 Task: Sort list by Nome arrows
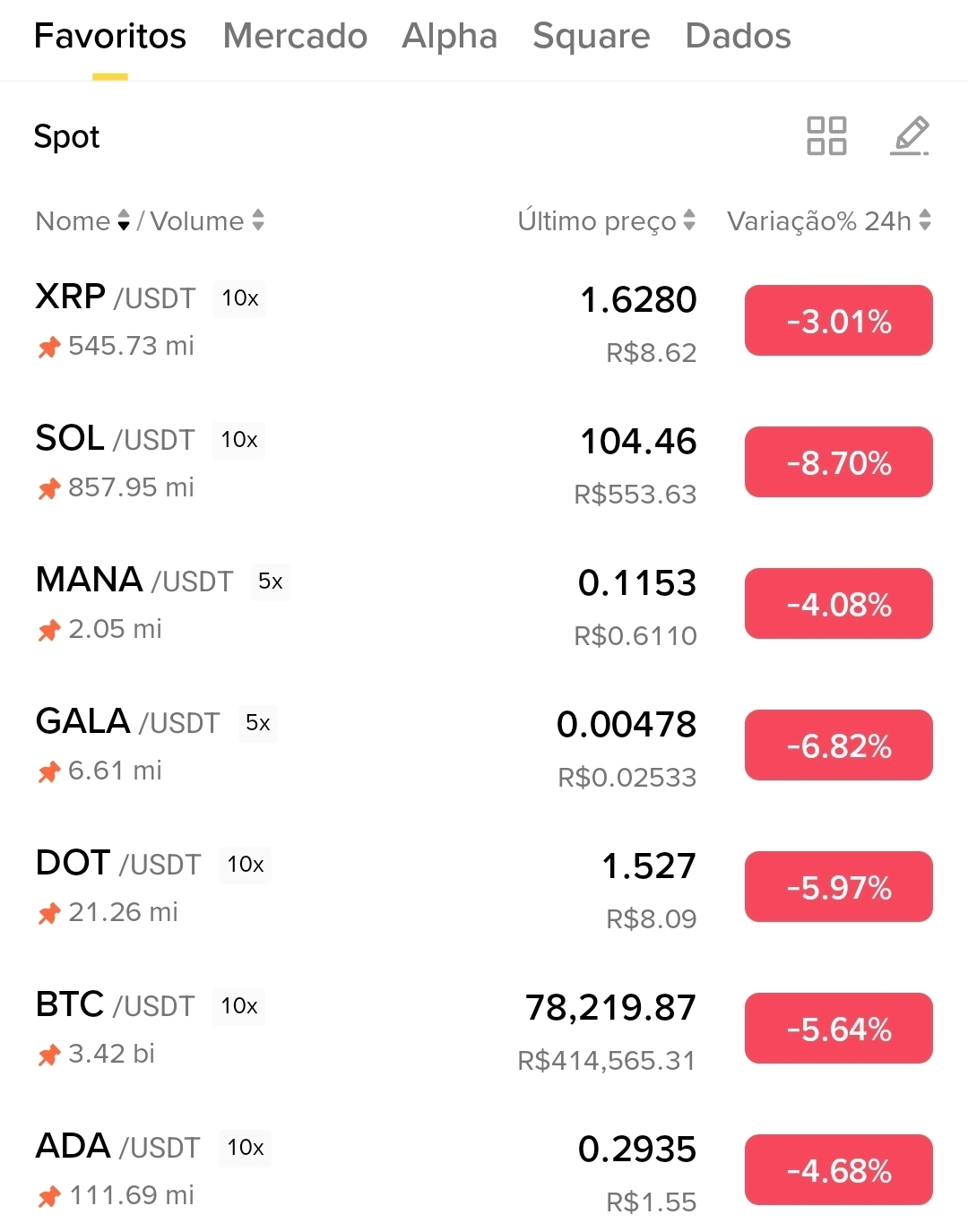coord(124,220)
